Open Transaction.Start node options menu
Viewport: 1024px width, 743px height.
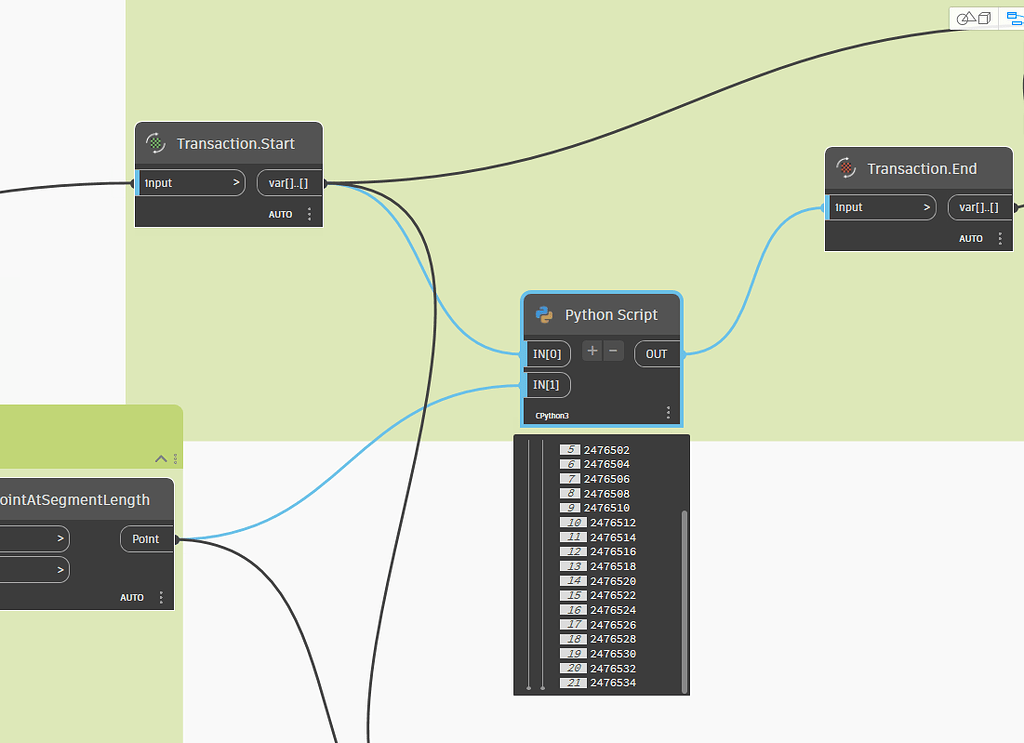click(309, 213)
